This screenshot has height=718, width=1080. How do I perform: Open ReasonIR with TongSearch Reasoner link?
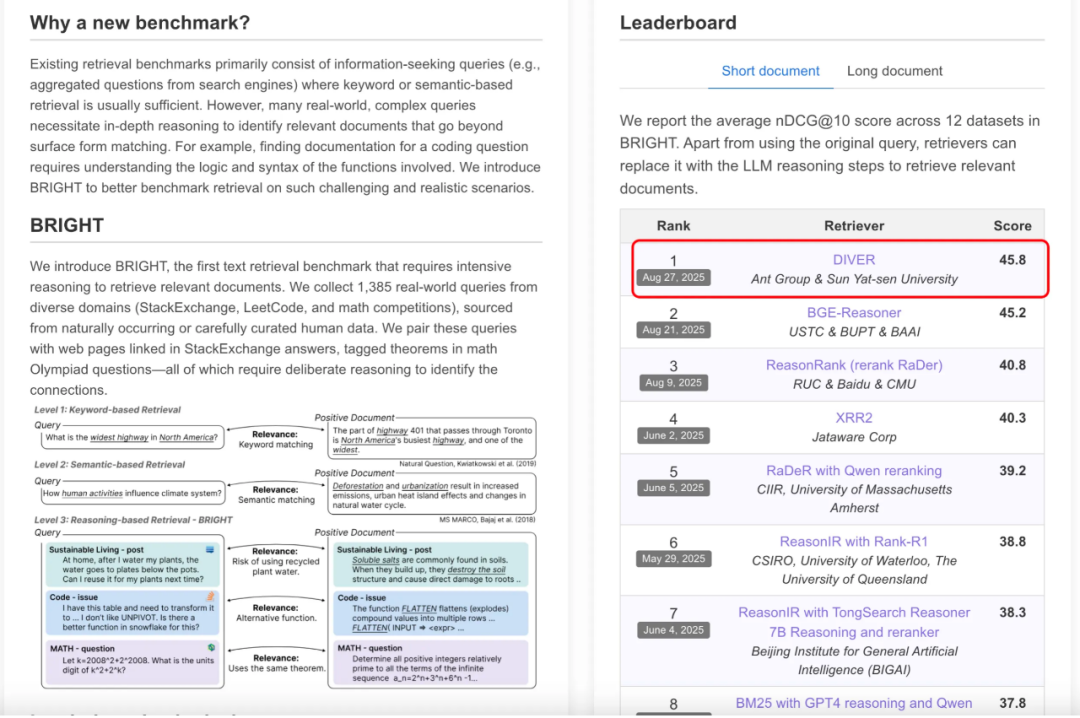[x=853, y=622]
